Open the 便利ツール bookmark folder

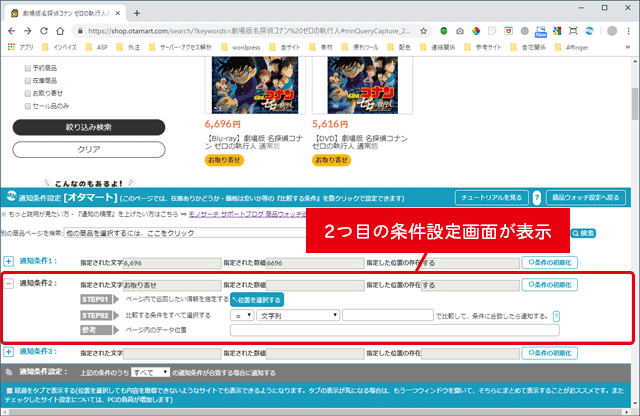click(x=360, y=47)
